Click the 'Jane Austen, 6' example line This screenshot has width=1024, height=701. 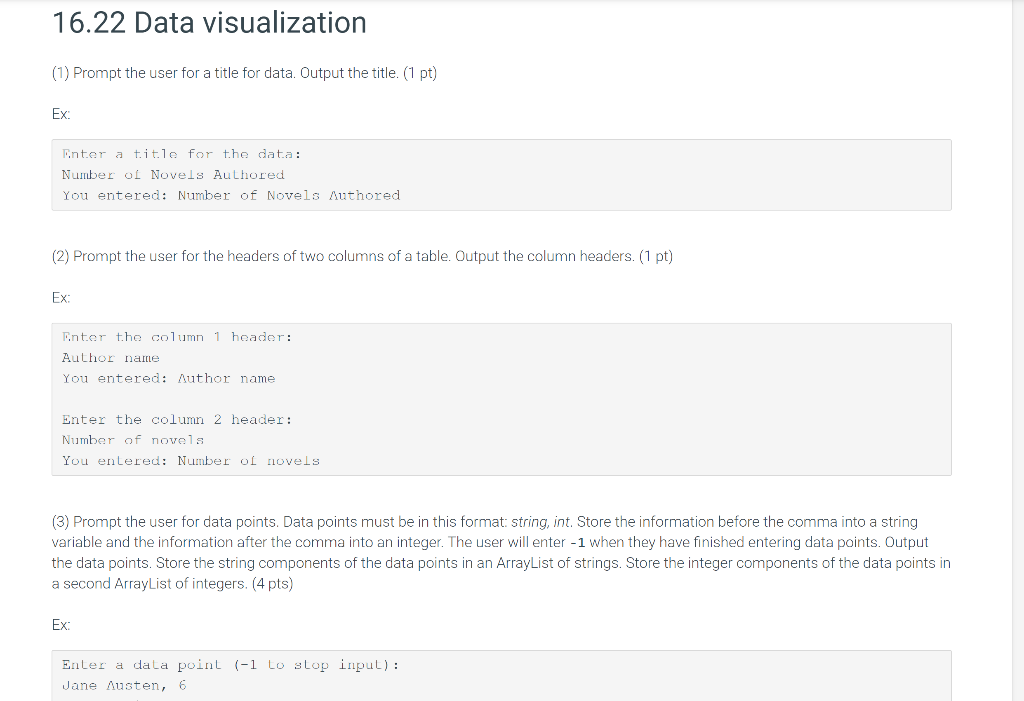124,686
